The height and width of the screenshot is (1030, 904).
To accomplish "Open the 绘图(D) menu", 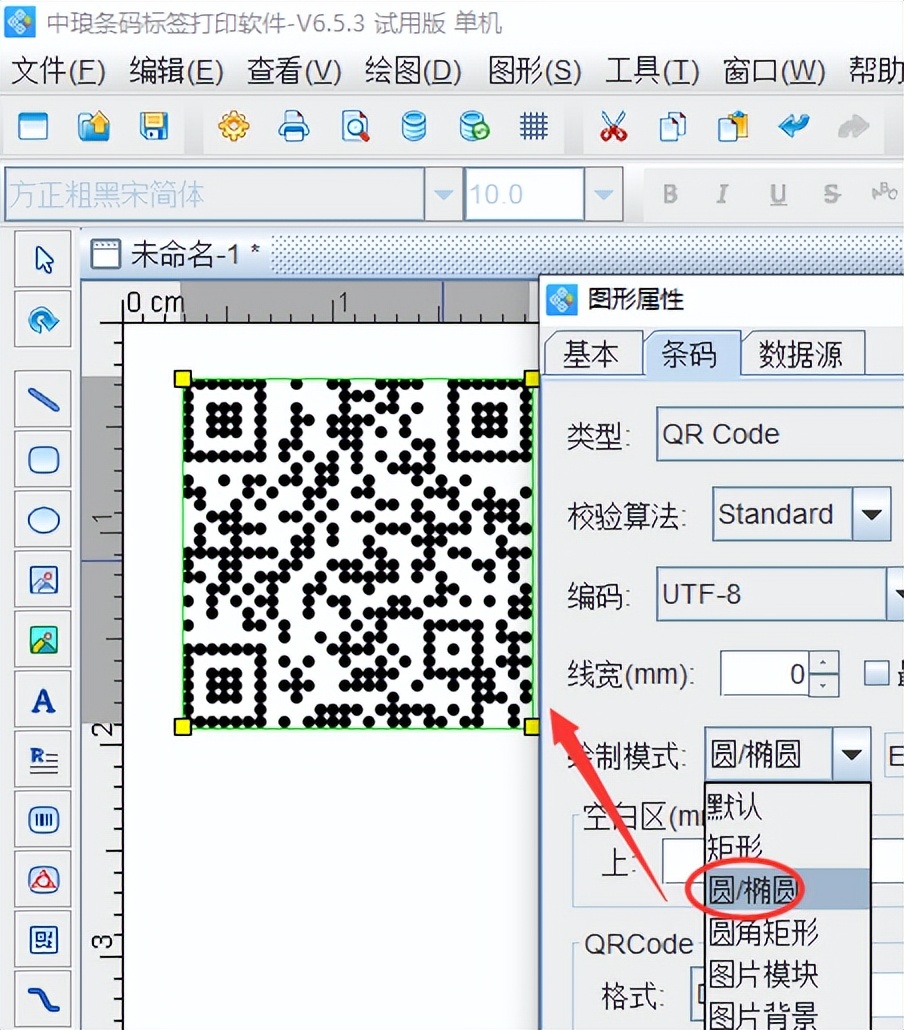I will pos(413,71).
